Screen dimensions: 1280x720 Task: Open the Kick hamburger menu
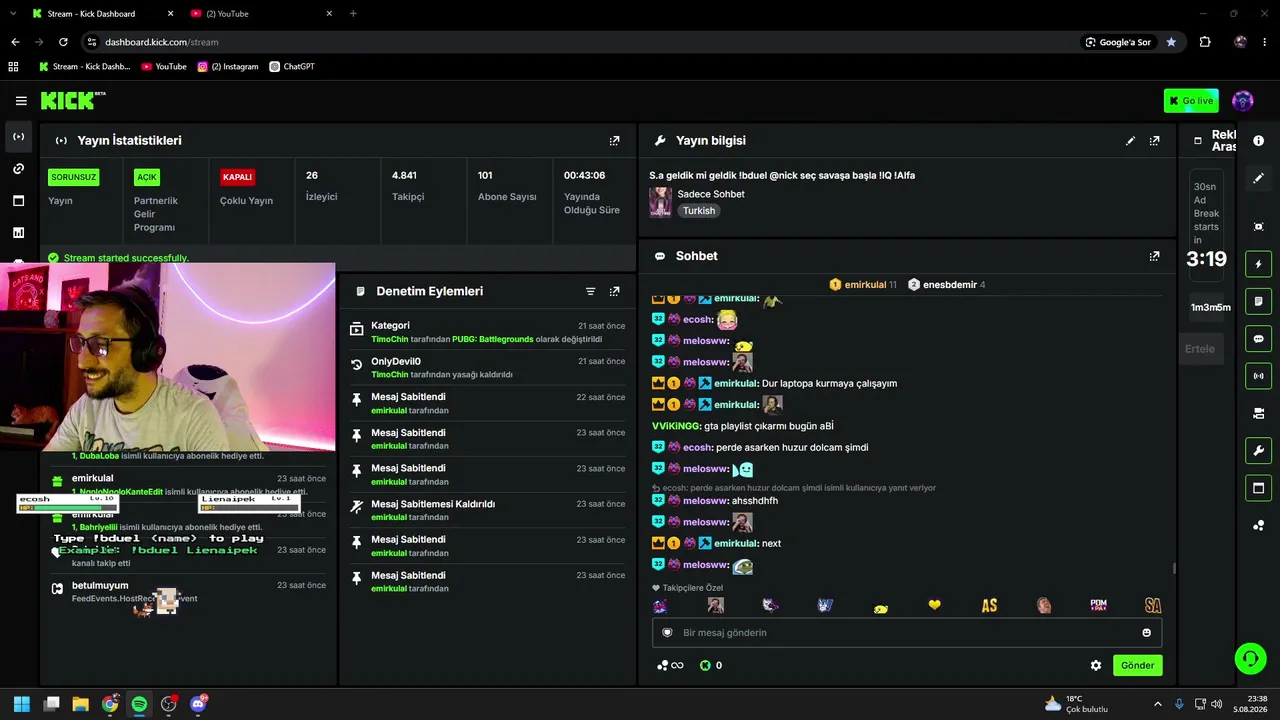click(x=21, y=101)
